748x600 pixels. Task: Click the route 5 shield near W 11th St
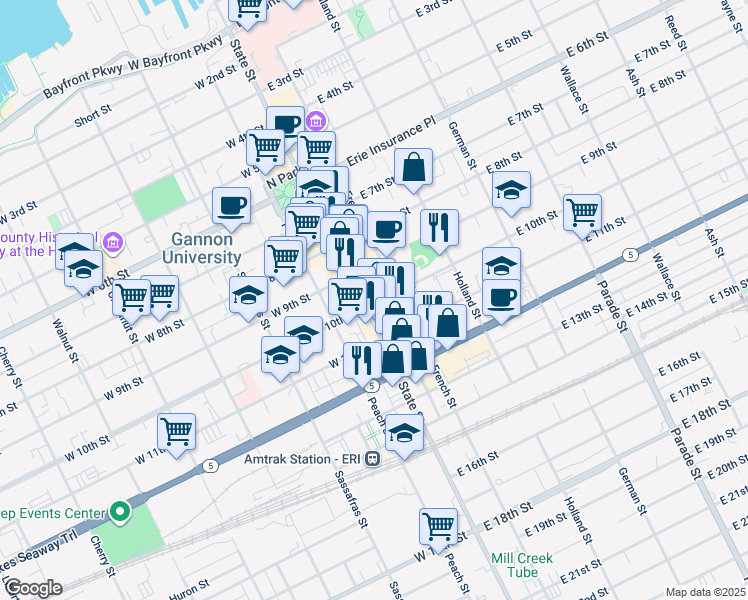210,466
